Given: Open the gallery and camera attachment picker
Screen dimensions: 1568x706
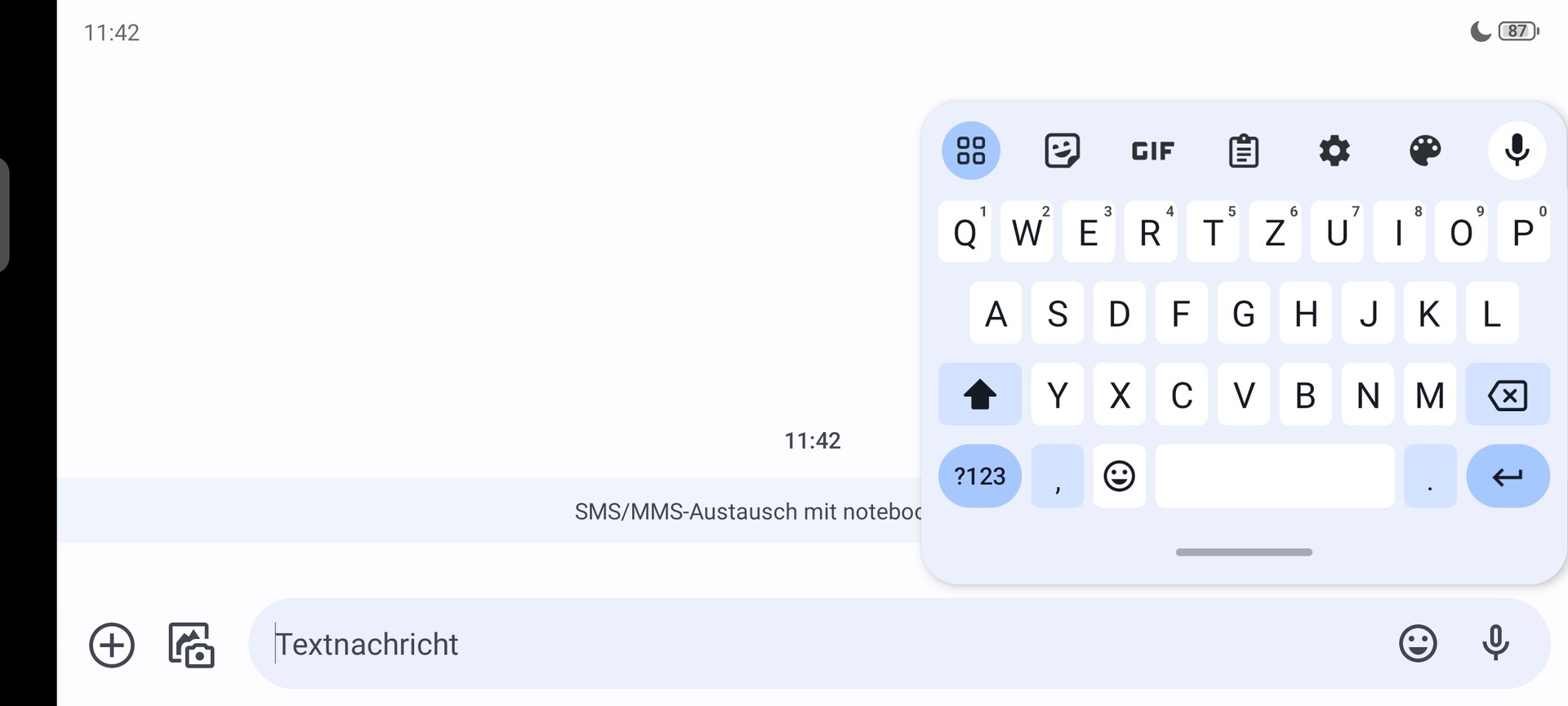Looking at the screenshot, I should 191,645.
